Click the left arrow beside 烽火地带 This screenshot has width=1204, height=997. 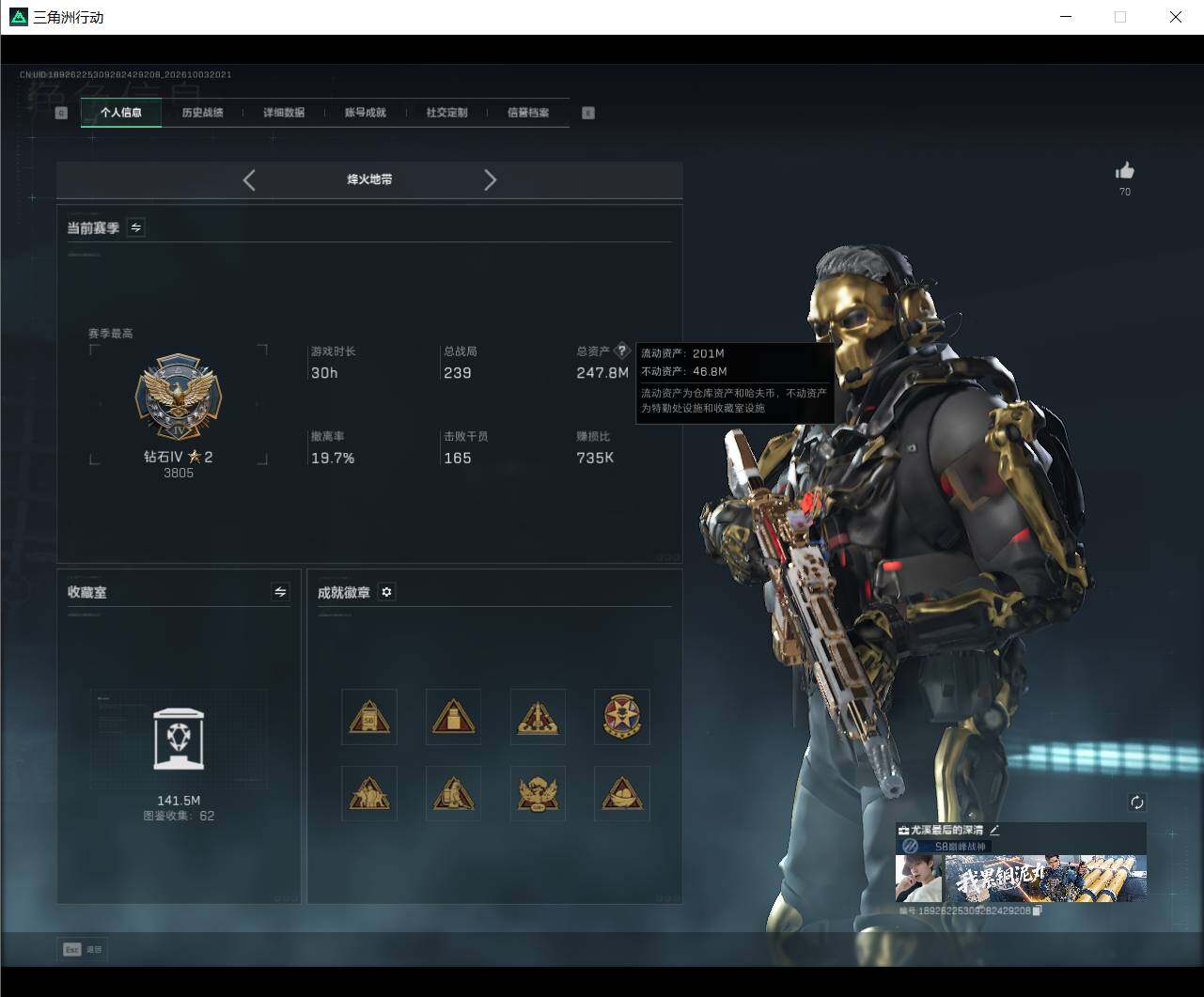(249, 180)
